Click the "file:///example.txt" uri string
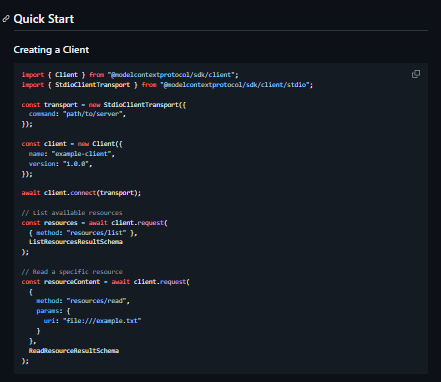Viewport: 441px width, 382px height. coord(102,321)
